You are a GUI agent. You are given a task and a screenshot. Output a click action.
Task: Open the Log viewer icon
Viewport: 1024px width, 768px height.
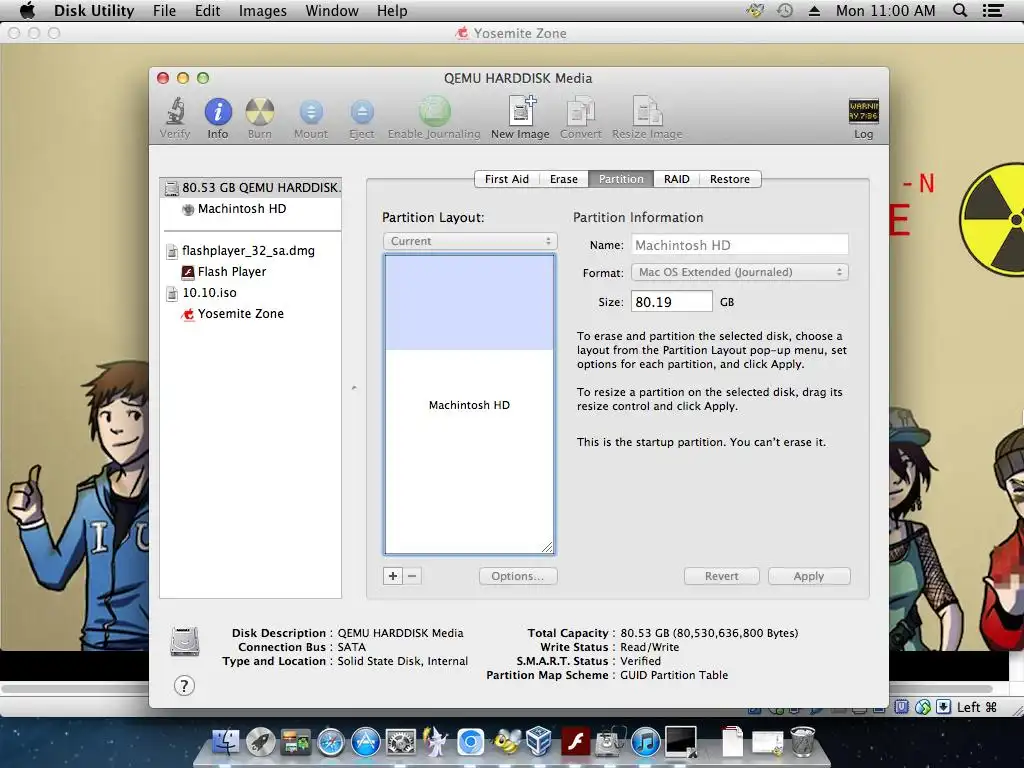click(x=863, y=118)
